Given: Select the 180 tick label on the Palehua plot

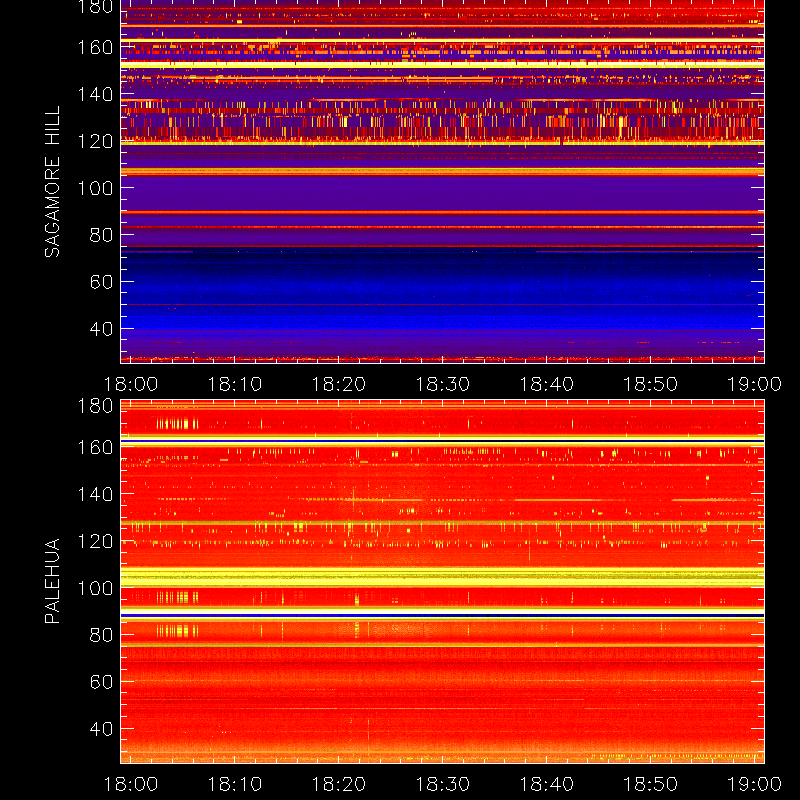Looking at the screenshot, I should 95,406.
